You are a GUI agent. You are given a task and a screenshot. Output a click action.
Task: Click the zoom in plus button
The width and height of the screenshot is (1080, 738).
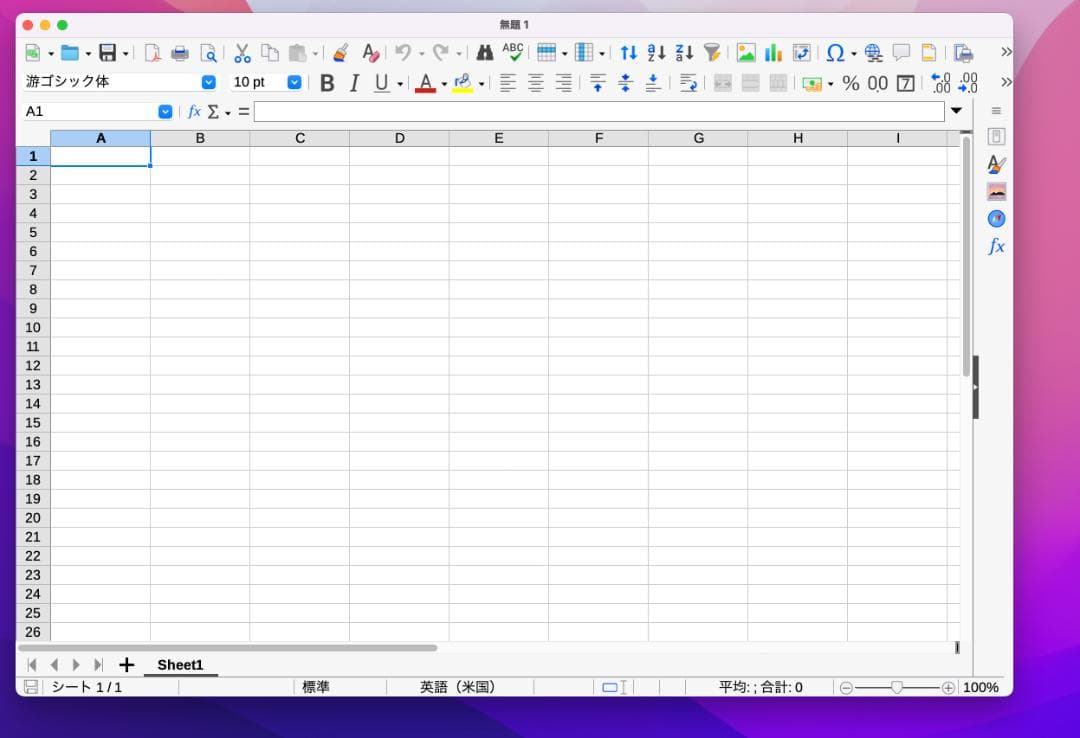948,688
